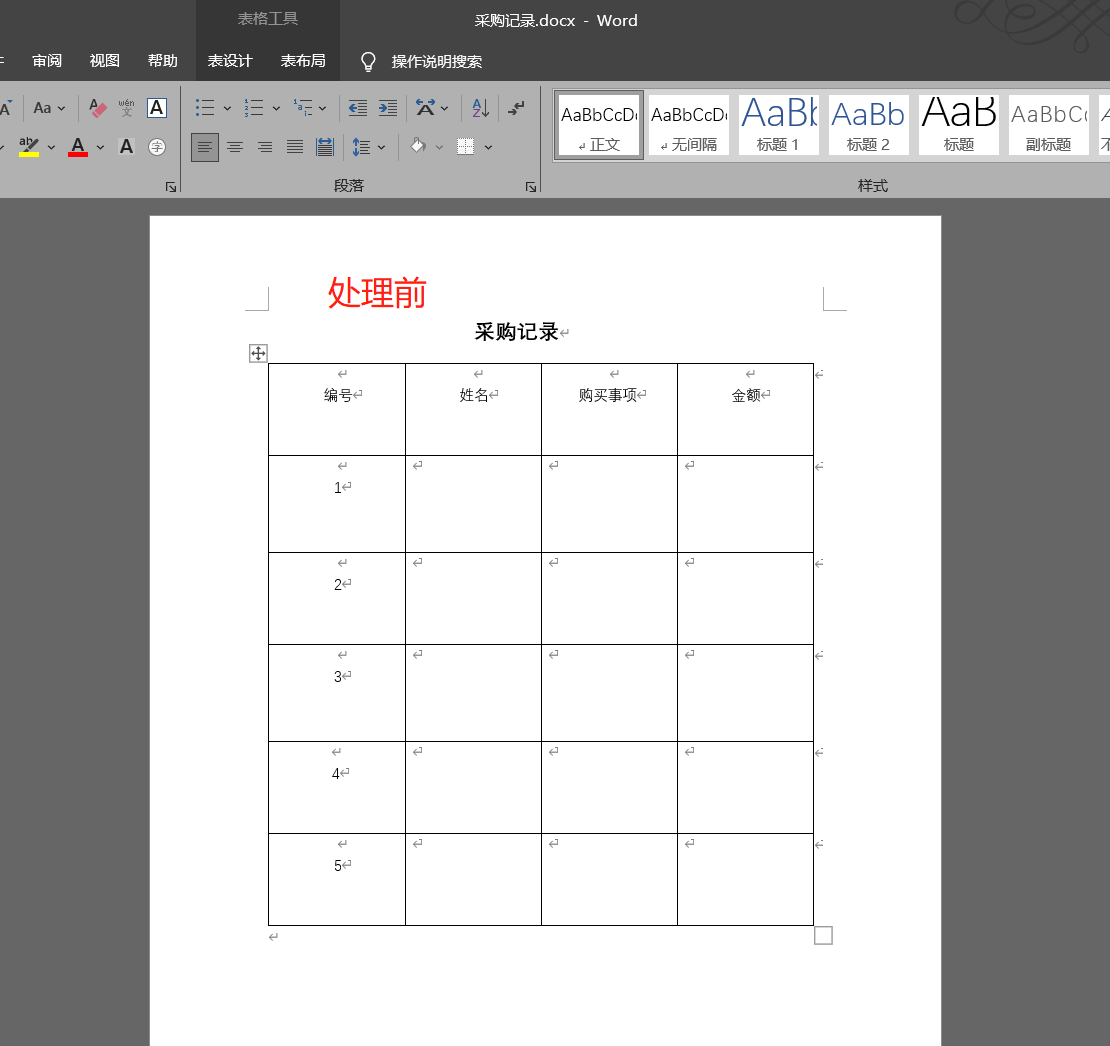
Task: Increase indent of the paragraph
Action: click(x=388, y=107)
